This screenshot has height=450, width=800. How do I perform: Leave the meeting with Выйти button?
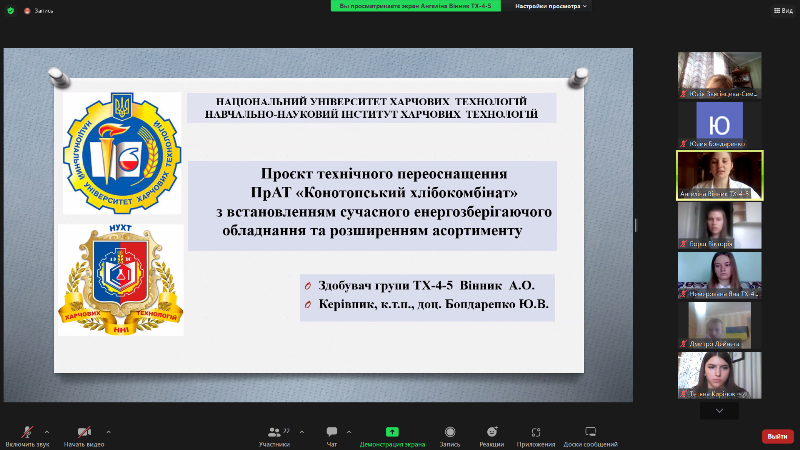point(777,436)
